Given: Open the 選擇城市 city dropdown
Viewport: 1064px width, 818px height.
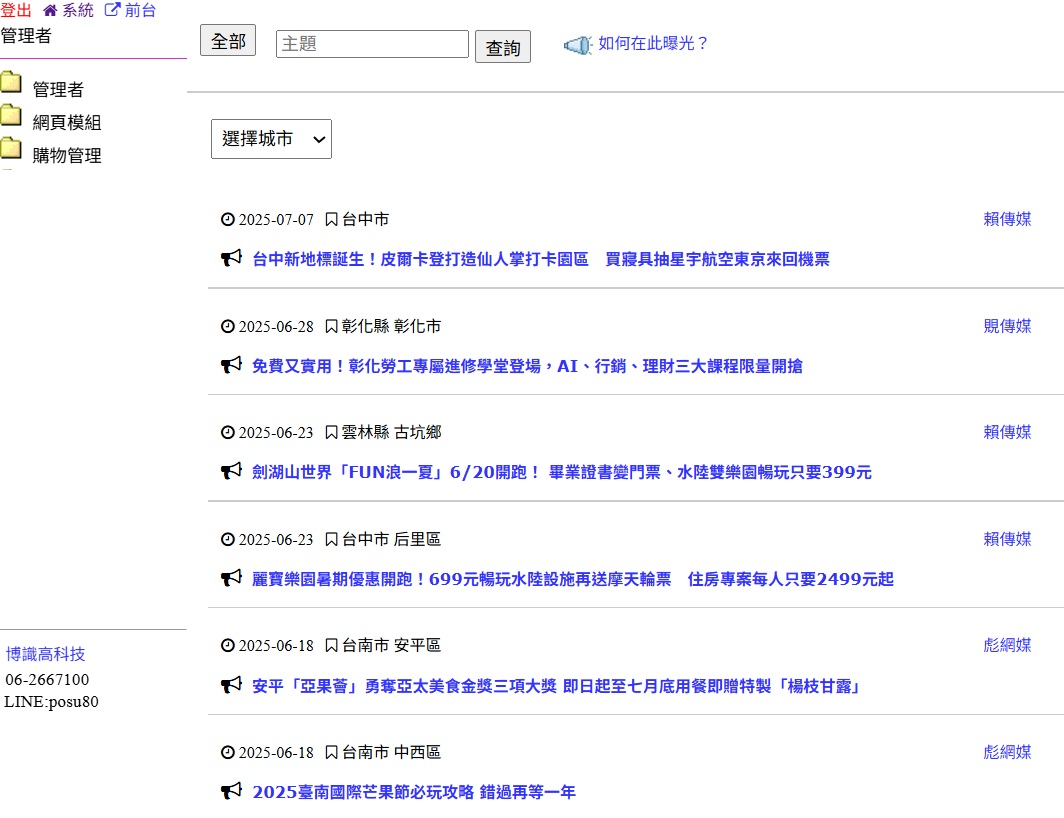Looking at the screenshot, I should [x=271, y=139].
